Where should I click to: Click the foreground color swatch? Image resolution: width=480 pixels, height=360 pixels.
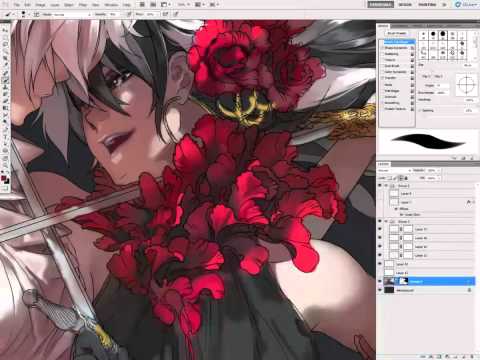click(x=4, y=178)
